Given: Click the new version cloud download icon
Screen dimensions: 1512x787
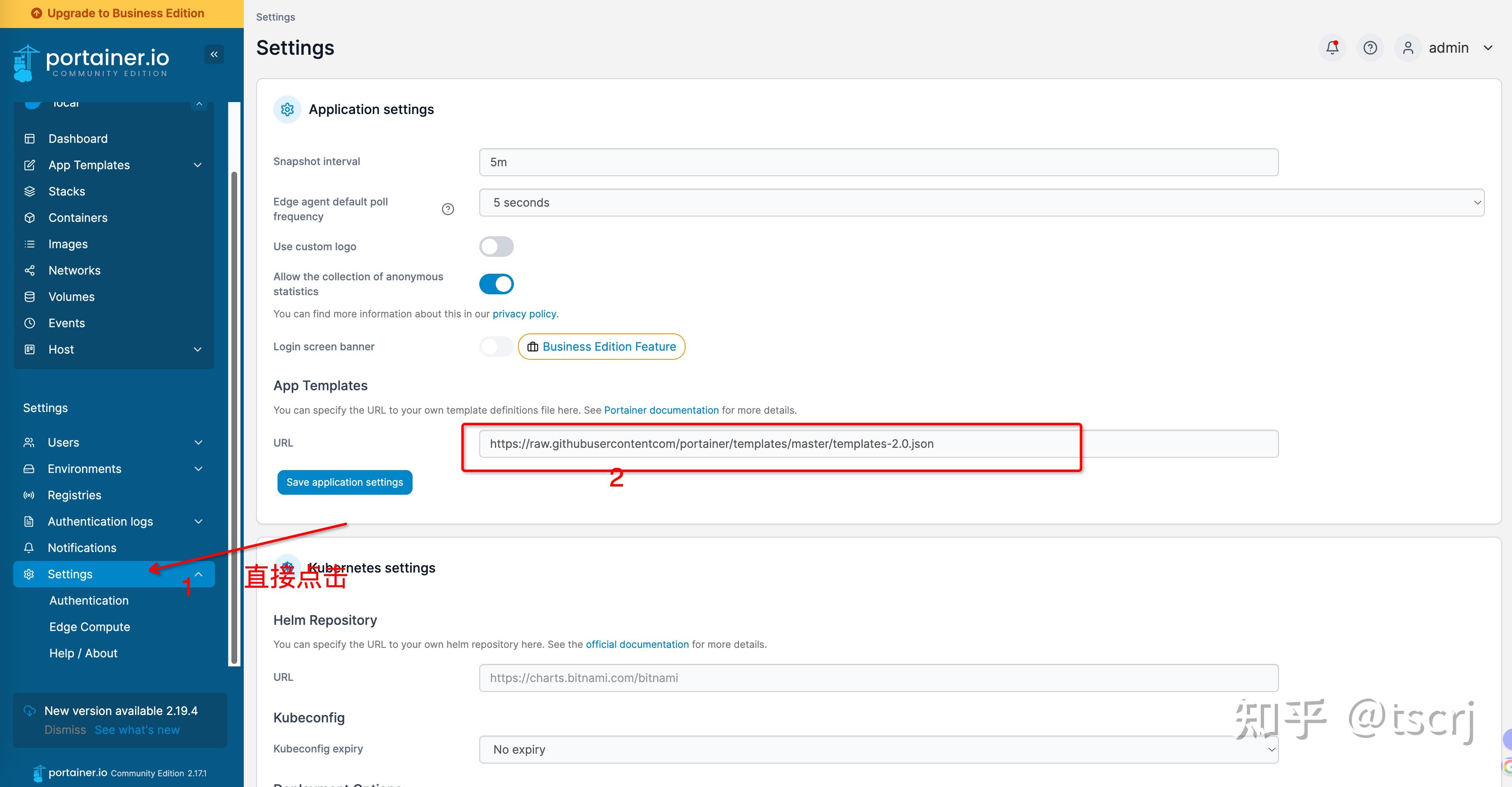Looking at the screenshot, I should click(29, 711).
